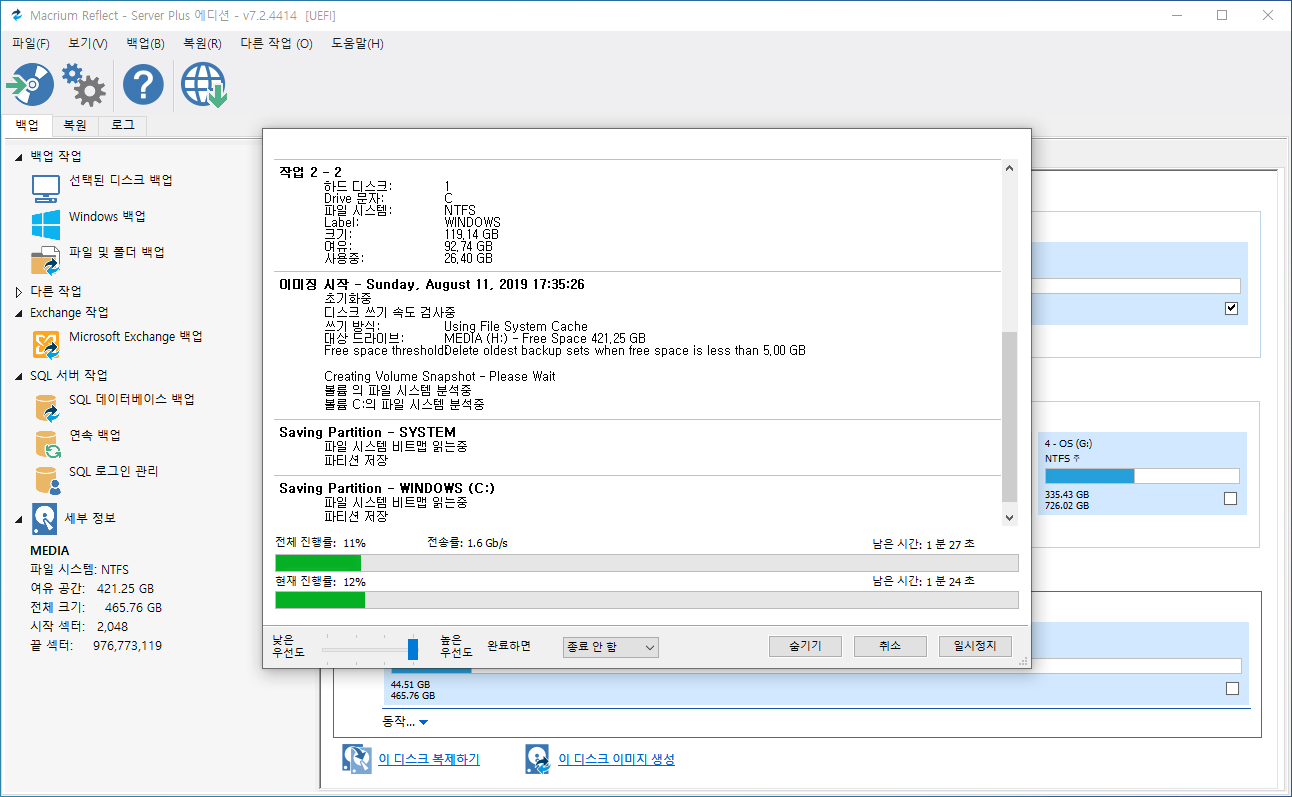
Task: Toggle checkbox for 4 - OS (G:) partition
Action: (1231, 498)
